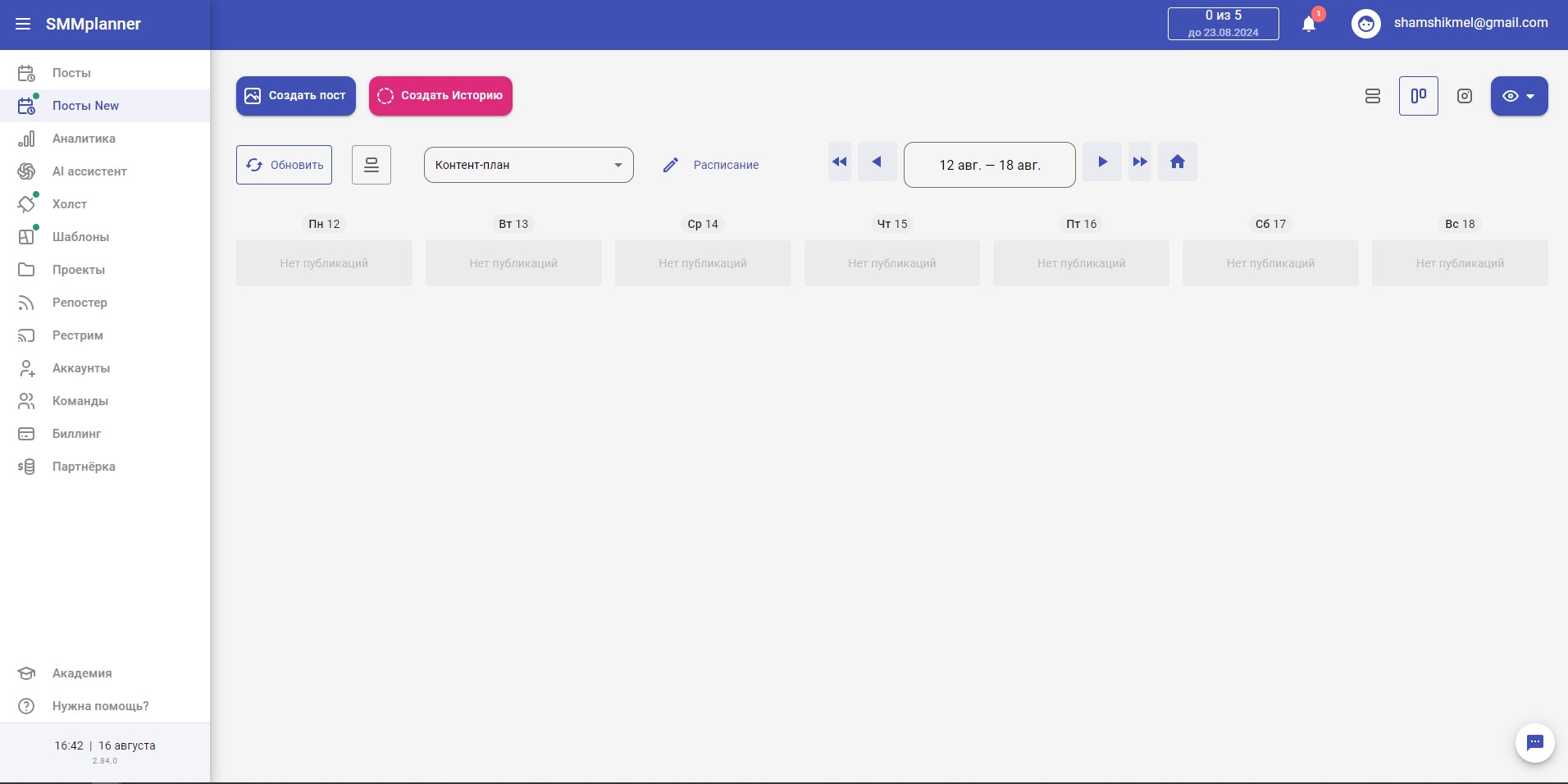Go to Аккаунты
This screenshot has width=1568, height=784.
[x=105, y=368]
